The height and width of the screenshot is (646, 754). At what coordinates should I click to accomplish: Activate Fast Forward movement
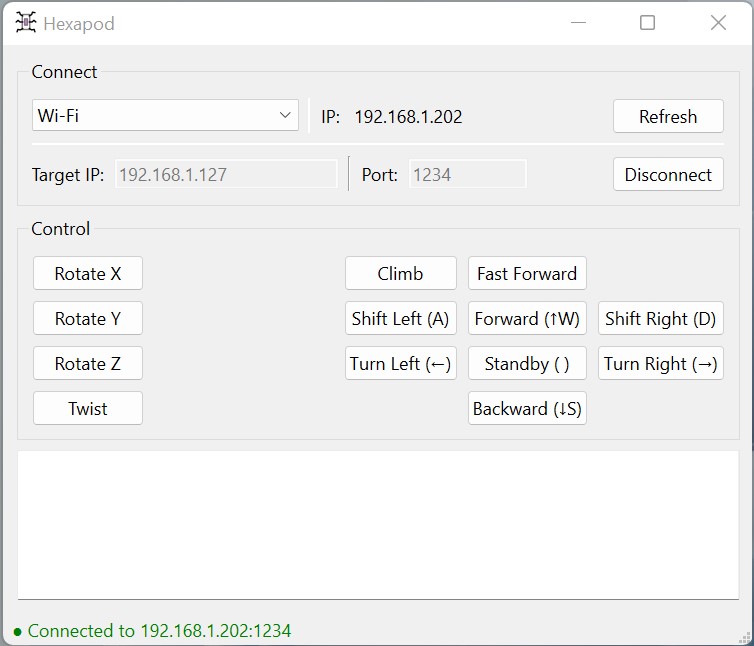click(527, 274)
